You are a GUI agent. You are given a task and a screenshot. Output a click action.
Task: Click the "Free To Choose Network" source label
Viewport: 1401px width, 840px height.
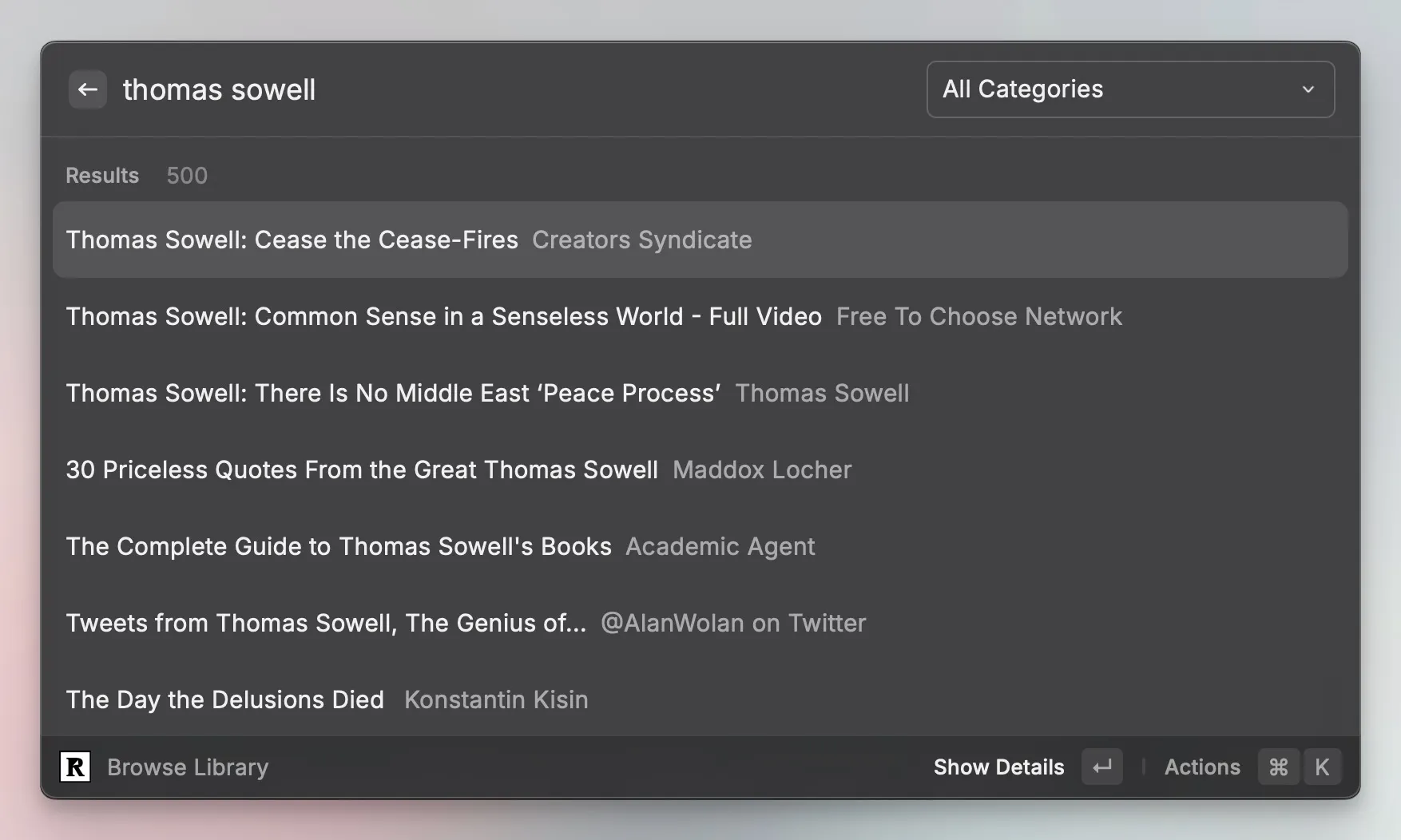coord(978,316)
